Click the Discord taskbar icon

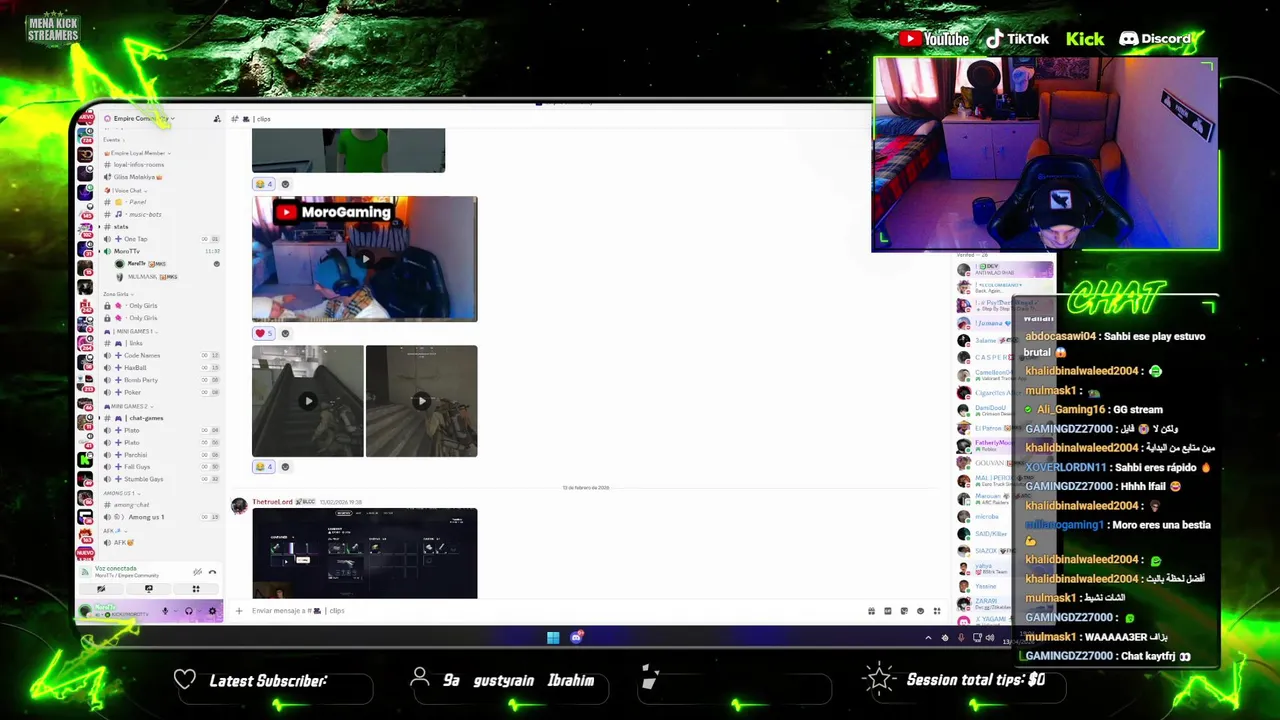coord(577,638)
